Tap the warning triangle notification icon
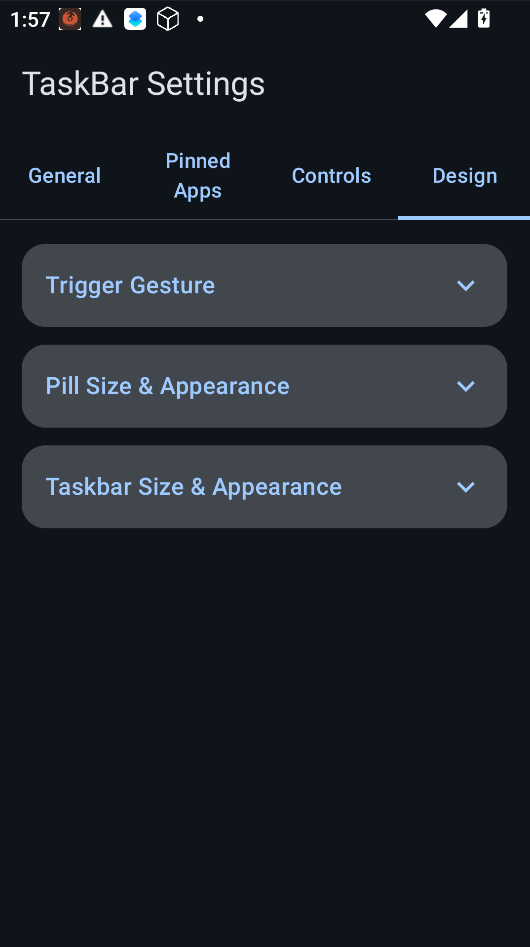530x947 pixels. pos(103,19)
